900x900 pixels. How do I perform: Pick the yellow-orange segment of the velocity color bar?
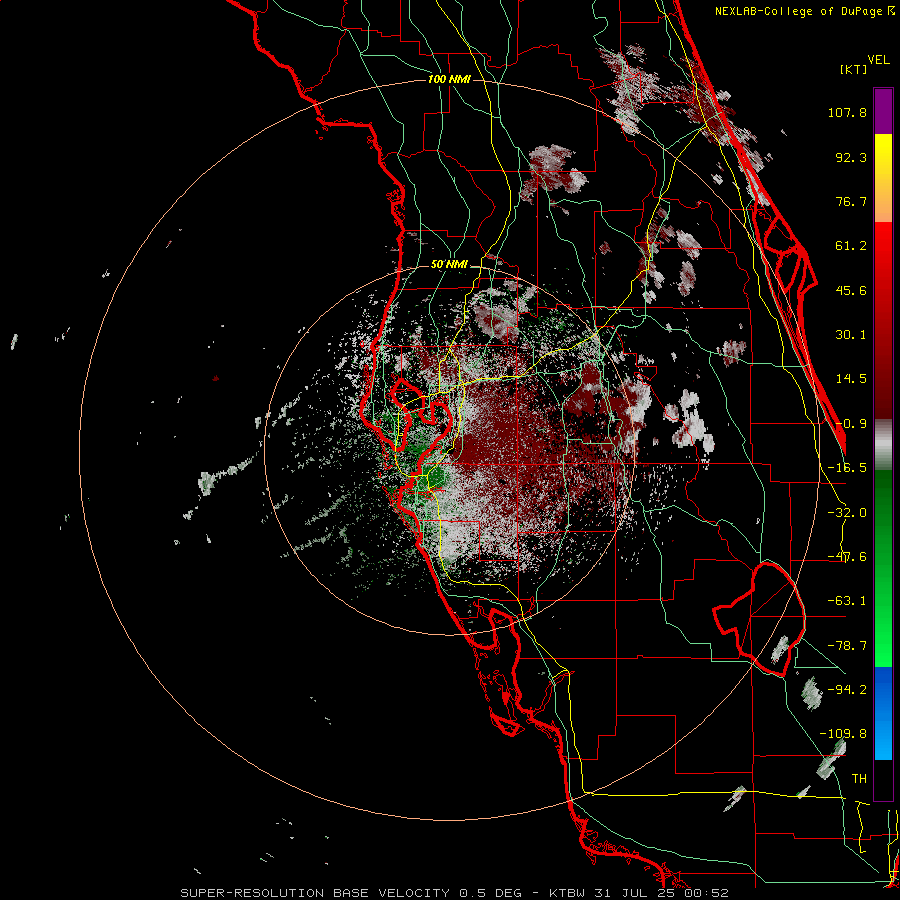pyautogui.click(x=883, y=178)
